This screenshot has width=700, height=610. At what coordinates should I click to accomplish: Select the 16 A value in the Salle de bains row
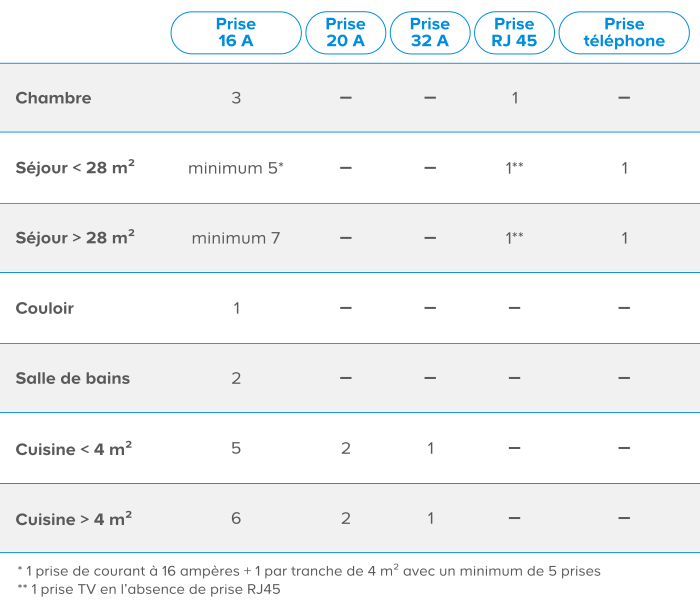[x=236, y=378]
